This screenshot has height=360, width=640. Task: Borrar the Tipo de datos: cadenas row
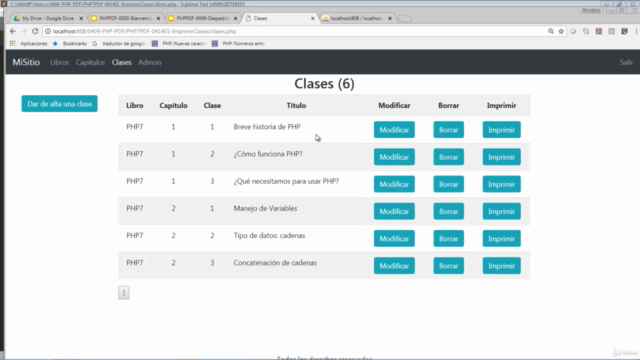(x=449, y=239)
